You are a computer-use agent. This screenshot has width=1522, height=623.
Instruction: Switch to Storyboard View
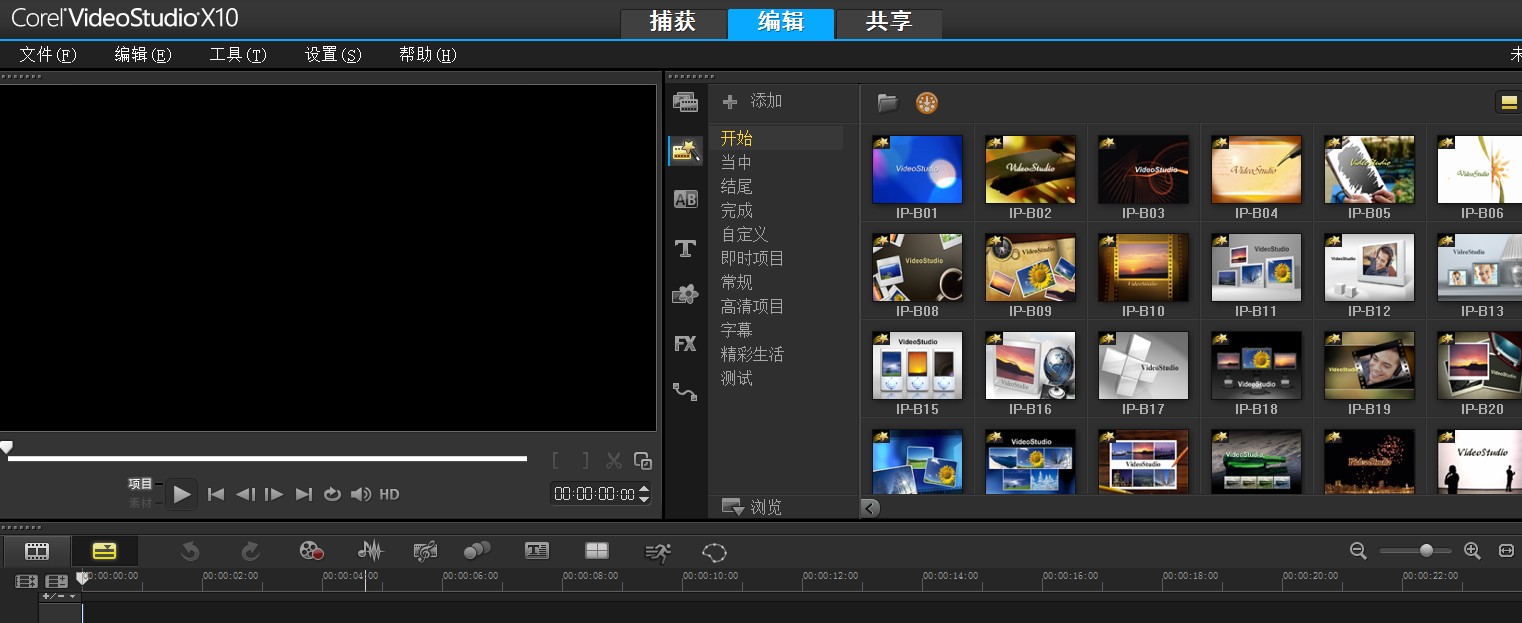(37, 551)
